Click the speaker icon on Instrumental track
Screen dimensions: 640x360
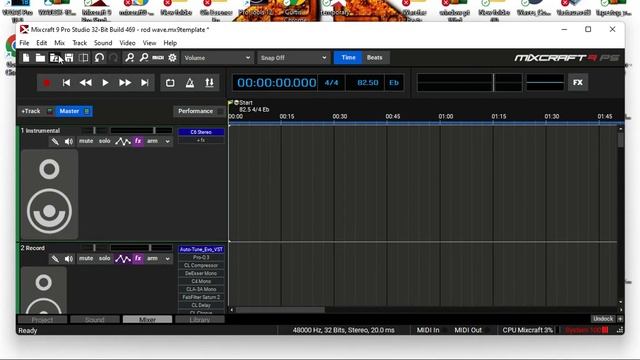pyautogui.click(x=69, y=142)
